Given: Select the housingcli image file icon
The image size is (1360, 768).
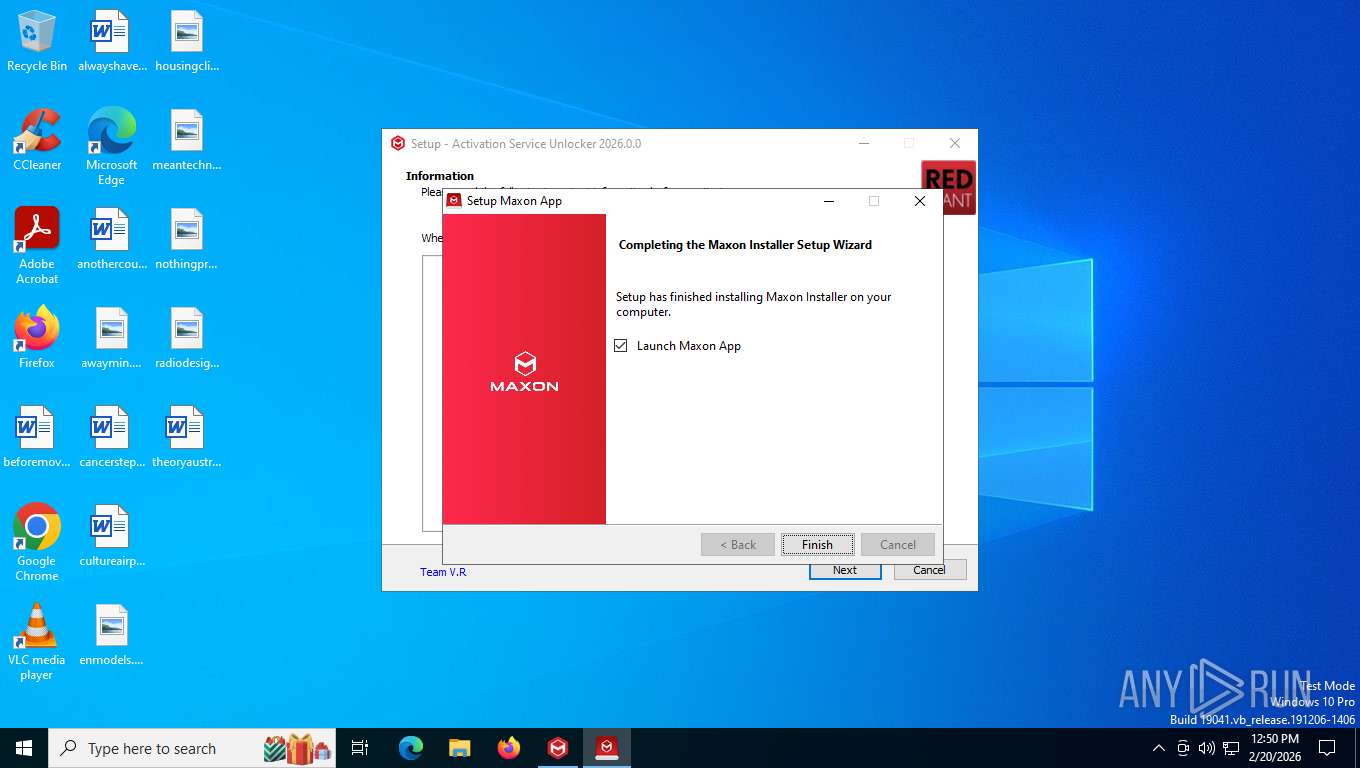Looking at the screenshot, I should 186,41.
